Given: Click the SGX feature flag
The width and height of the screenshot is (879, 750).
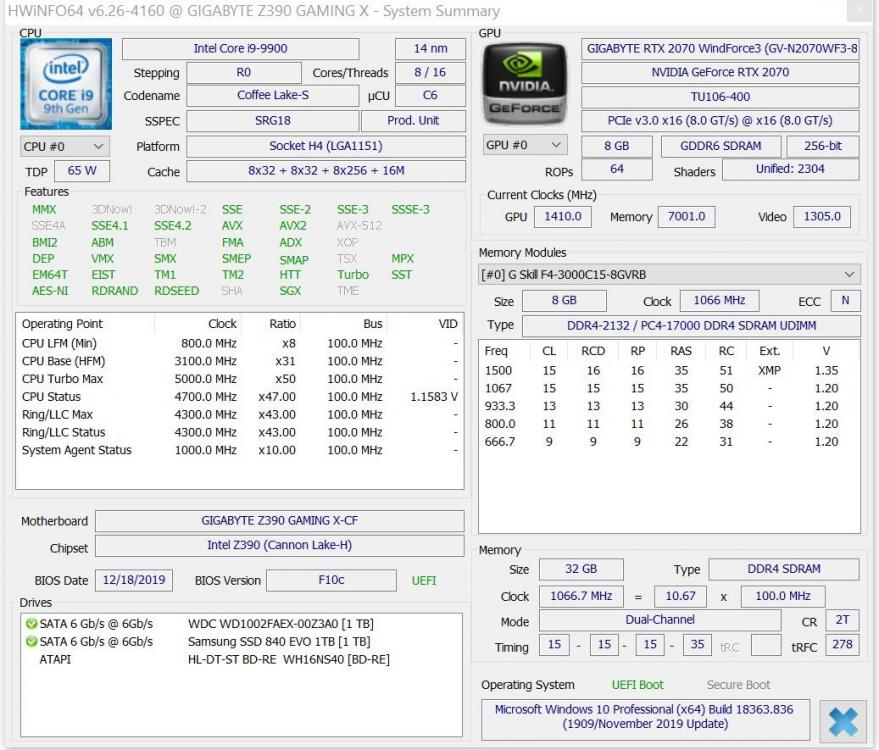Looking at the screenshot, I should click(x=290, y=291).
